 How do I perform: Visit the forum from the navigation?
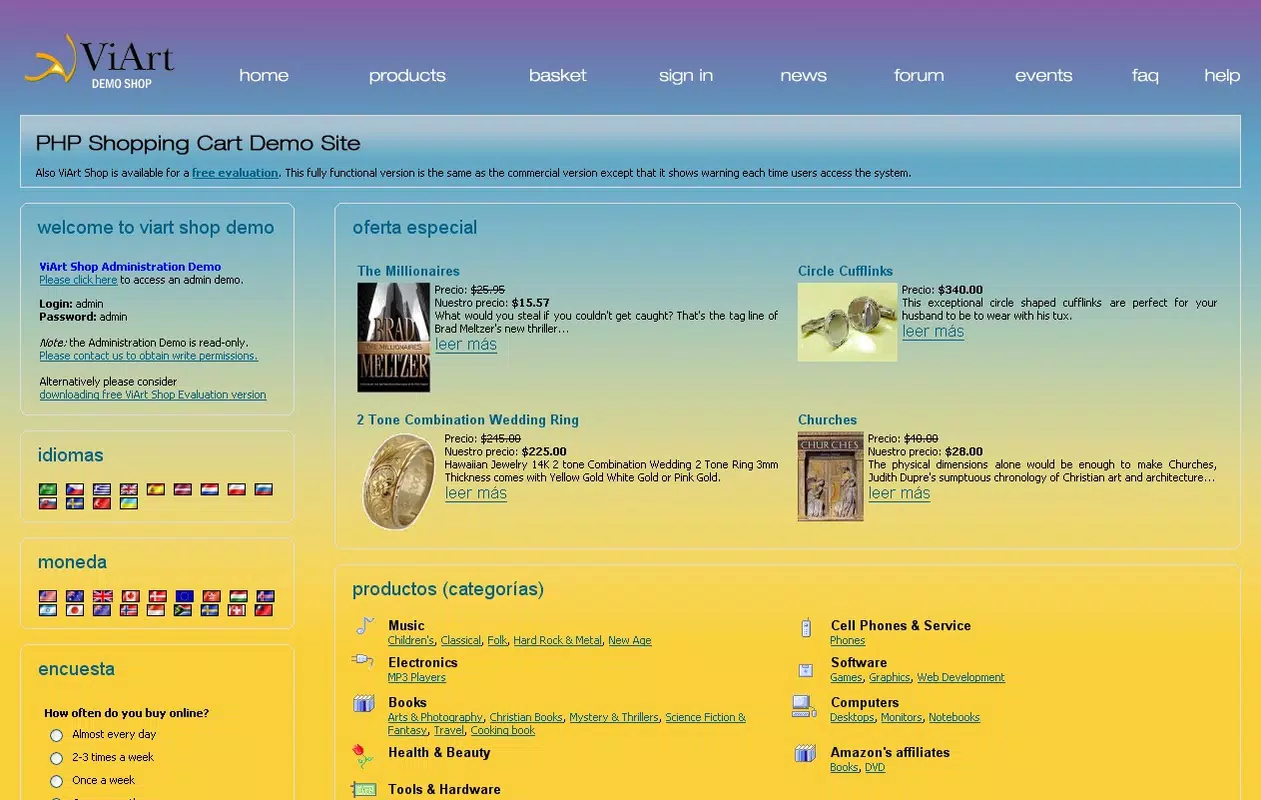pyautogui.click(x=919, y=76)
